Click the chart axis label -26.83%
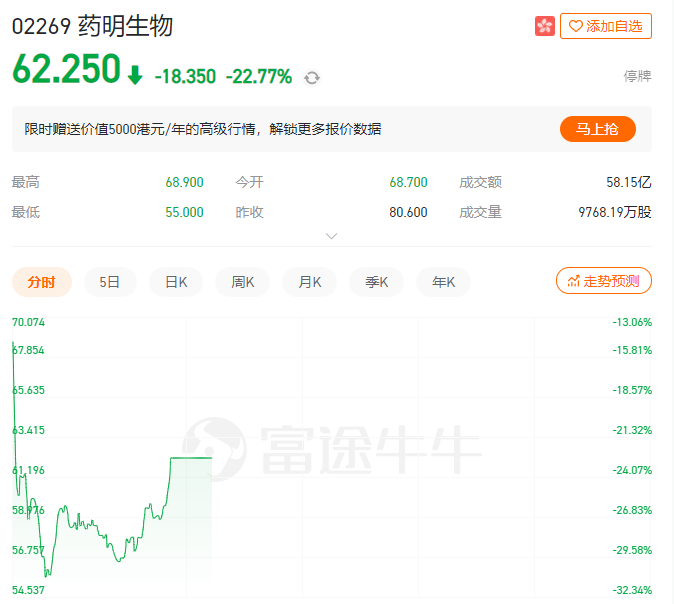674x604 pixels. point(632,510)
